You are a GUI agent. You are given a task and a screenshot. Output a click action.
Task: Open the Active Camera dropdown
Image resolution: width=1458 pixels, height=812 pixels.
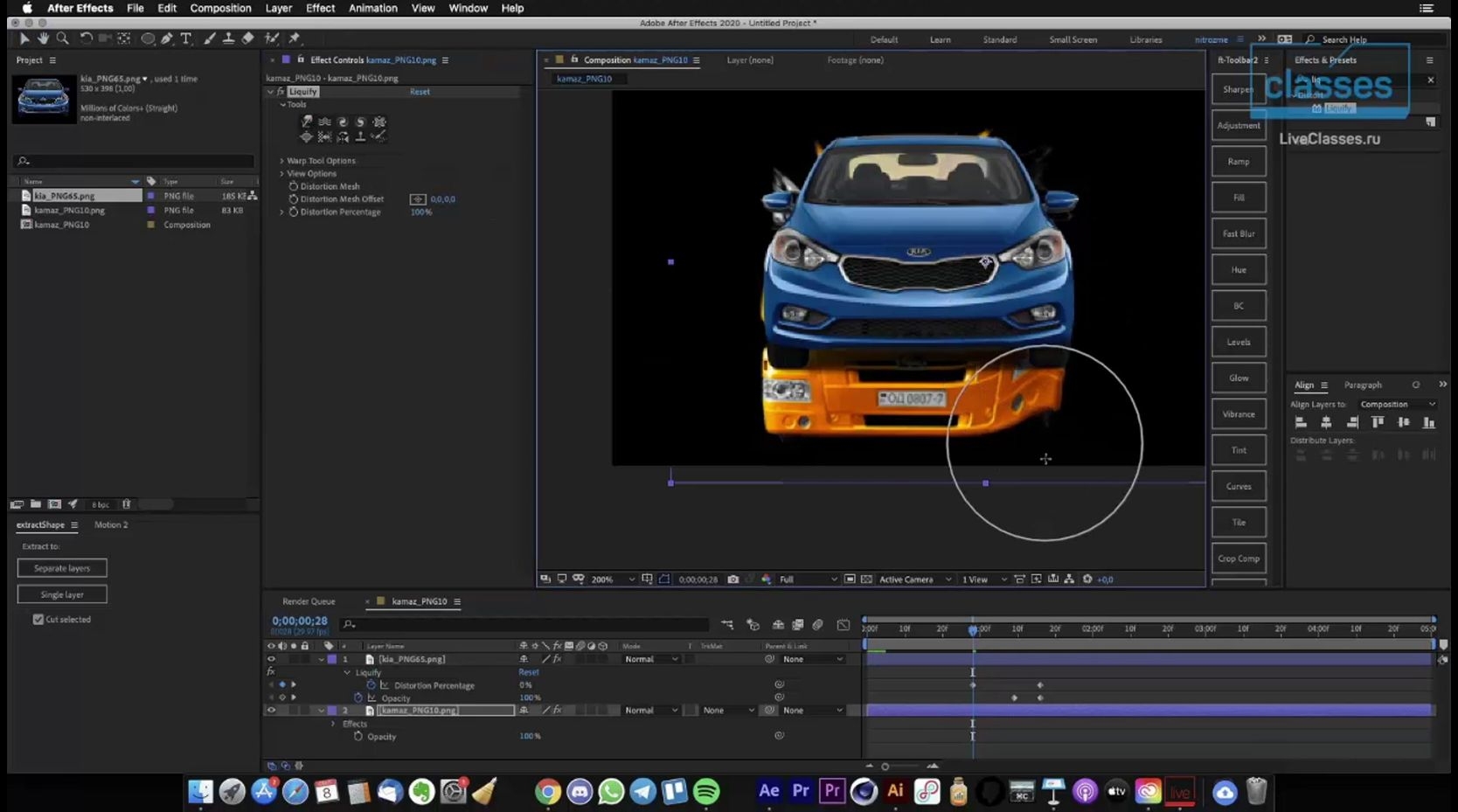point(915,580)
